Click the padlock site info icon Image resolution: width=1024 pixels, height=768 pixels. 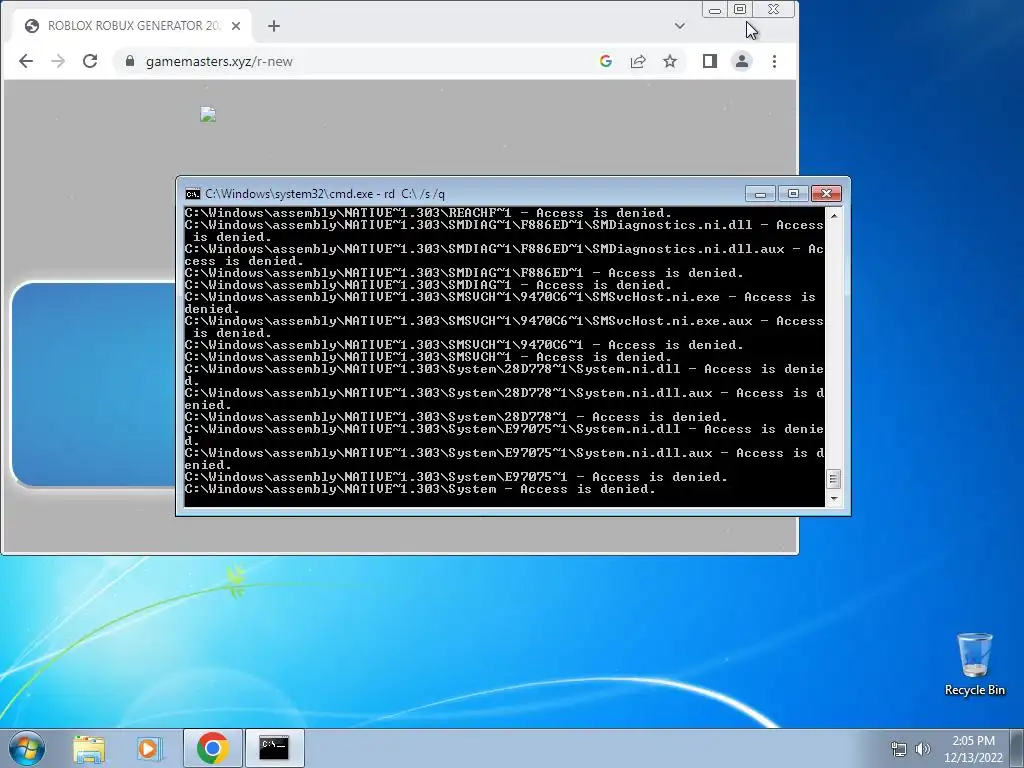coord(130,61)
